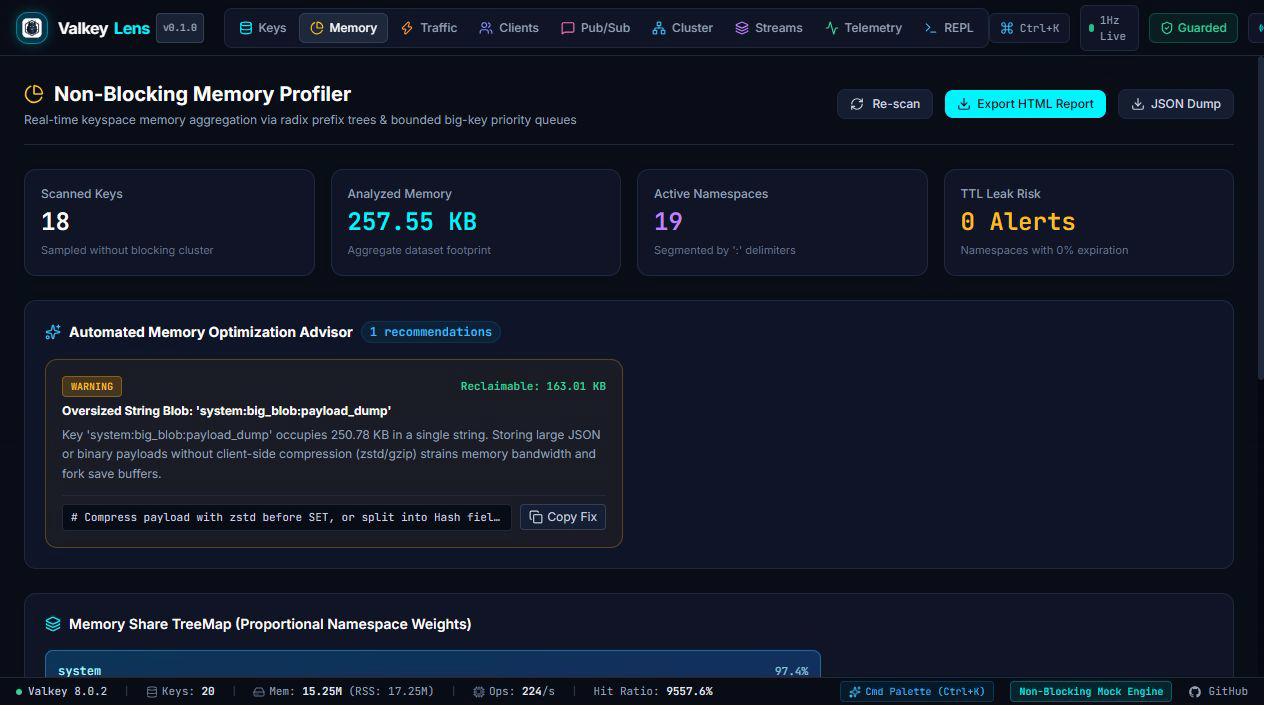Click the pie chart Memory Profiler icon

pyautogui.click(x=34, y=94)
